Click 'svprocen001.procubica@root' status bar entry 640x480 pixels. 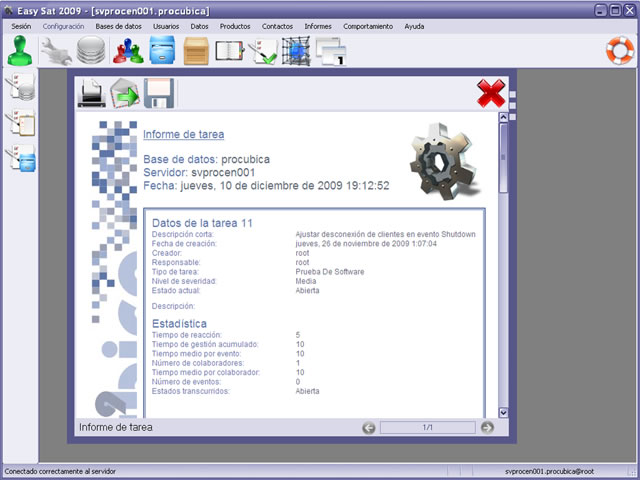pyautogui.click(x=549, y=471)
